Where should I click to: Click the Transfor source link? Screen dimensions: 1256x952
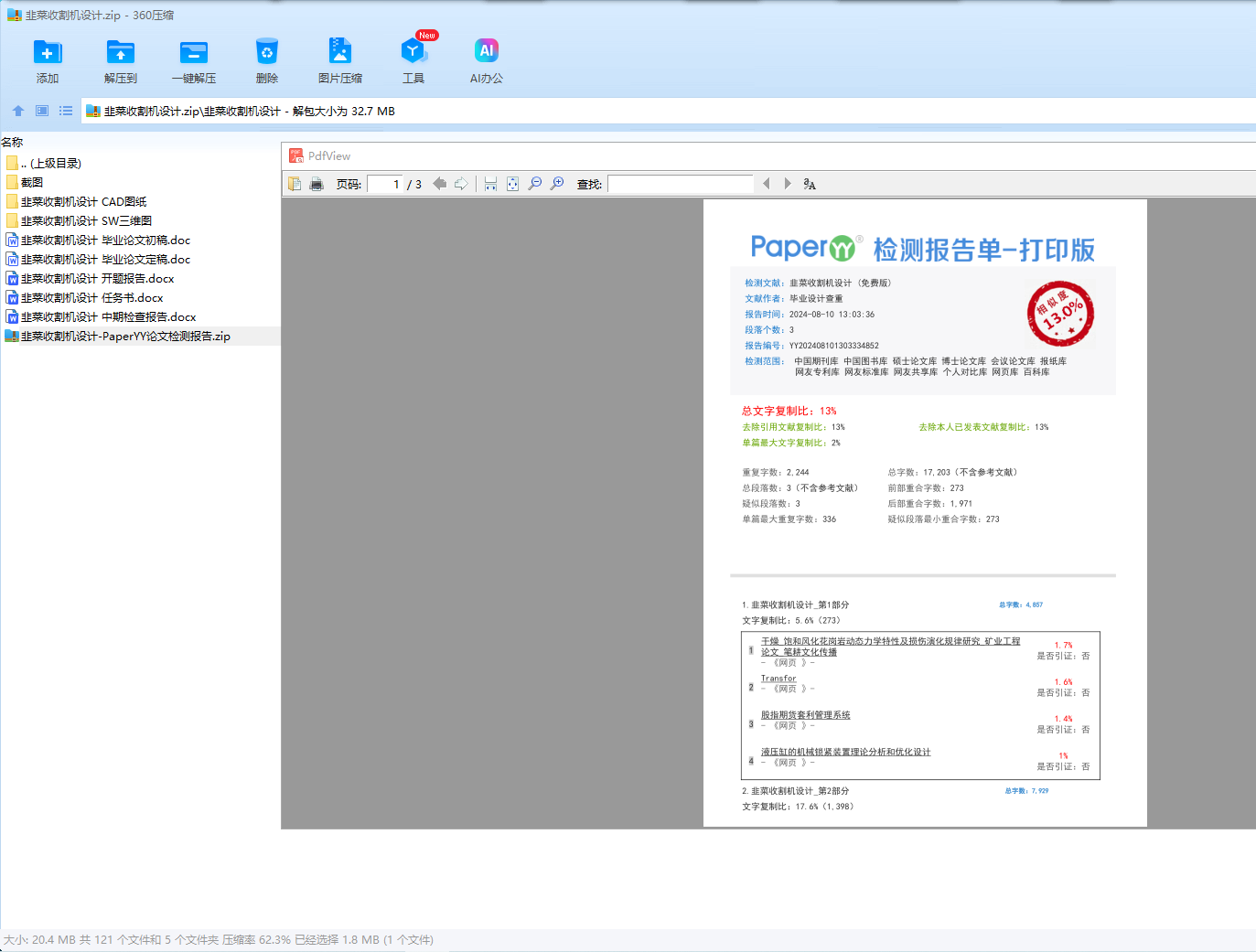778,679
